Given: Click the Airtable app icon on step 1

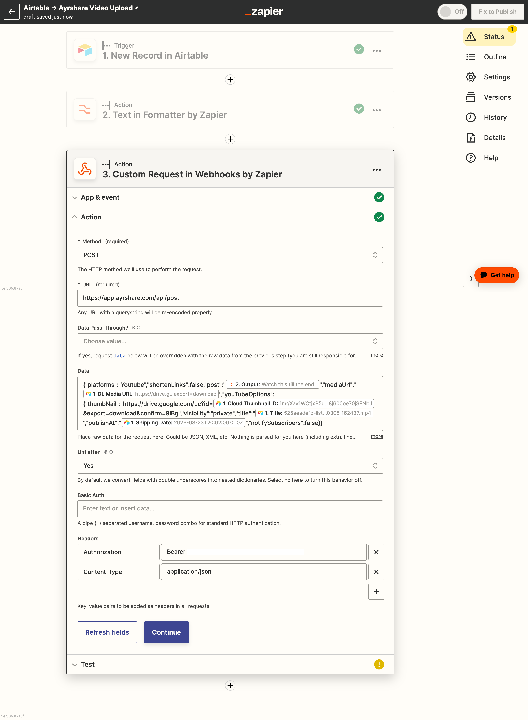Looking at the screenshot, I should click(85, 50).
